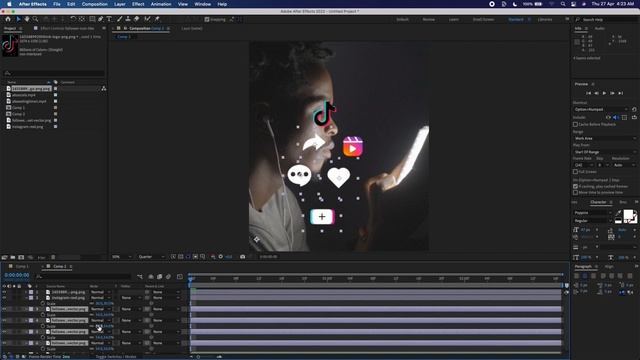Open the Range Work Area dropdown
This screenshot has width=640, height=360.
click(605, 138)
